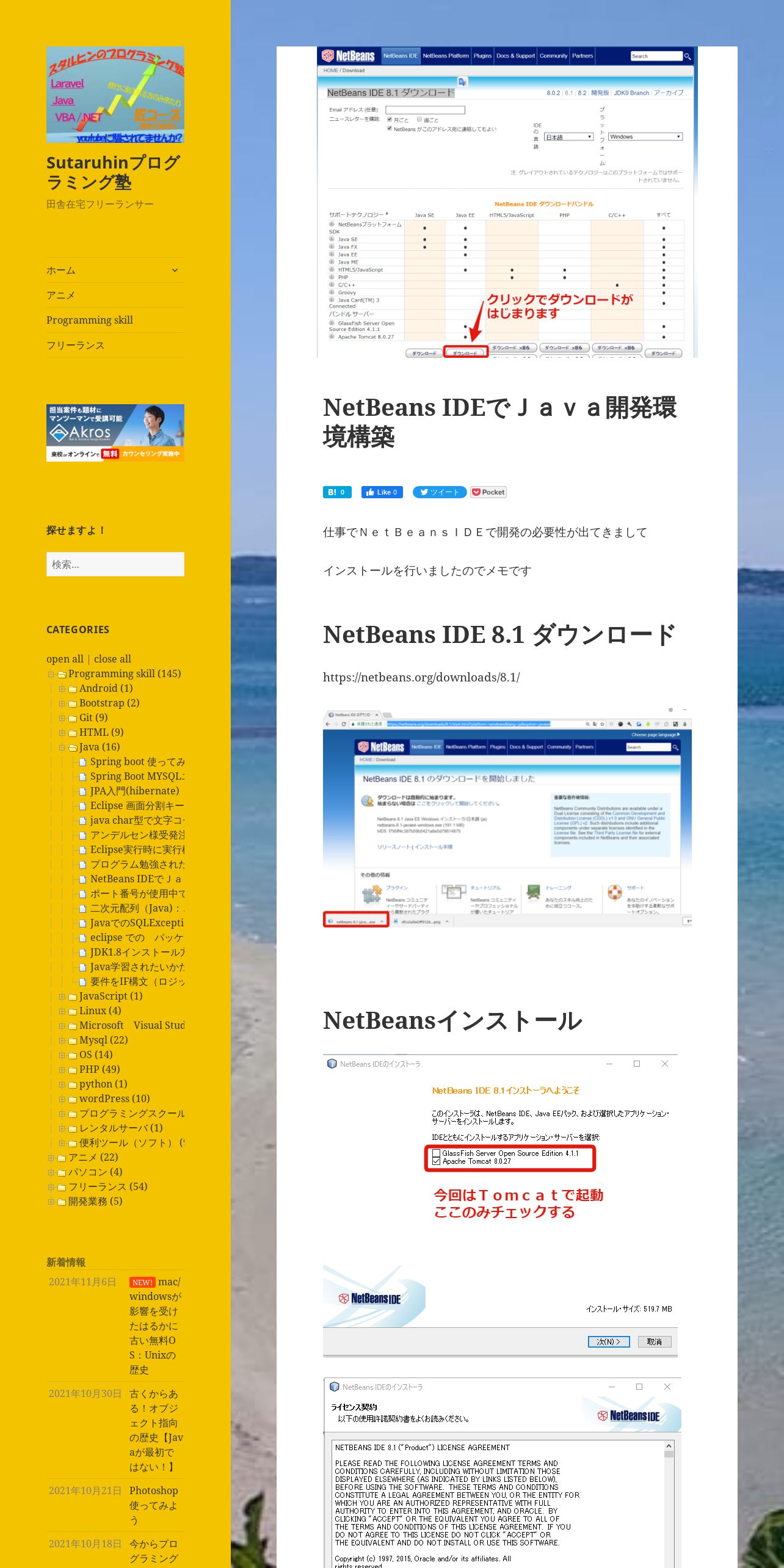Click the page icon beside Spring boot 使ってみ
The width and height of the screenshot is (784, 1568).
(83, 762)
